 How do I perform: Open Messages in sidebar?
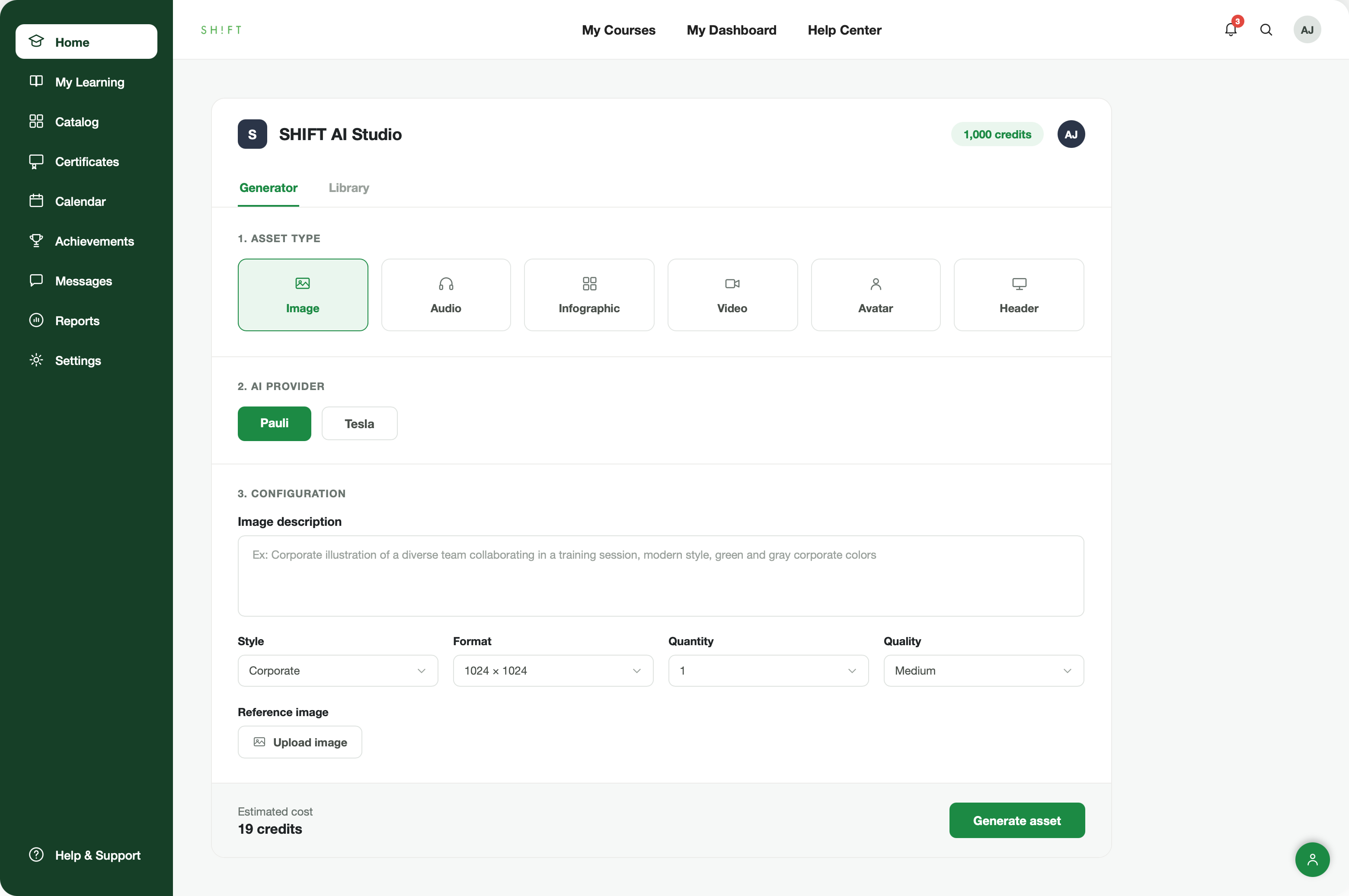[x=86, y=281]
